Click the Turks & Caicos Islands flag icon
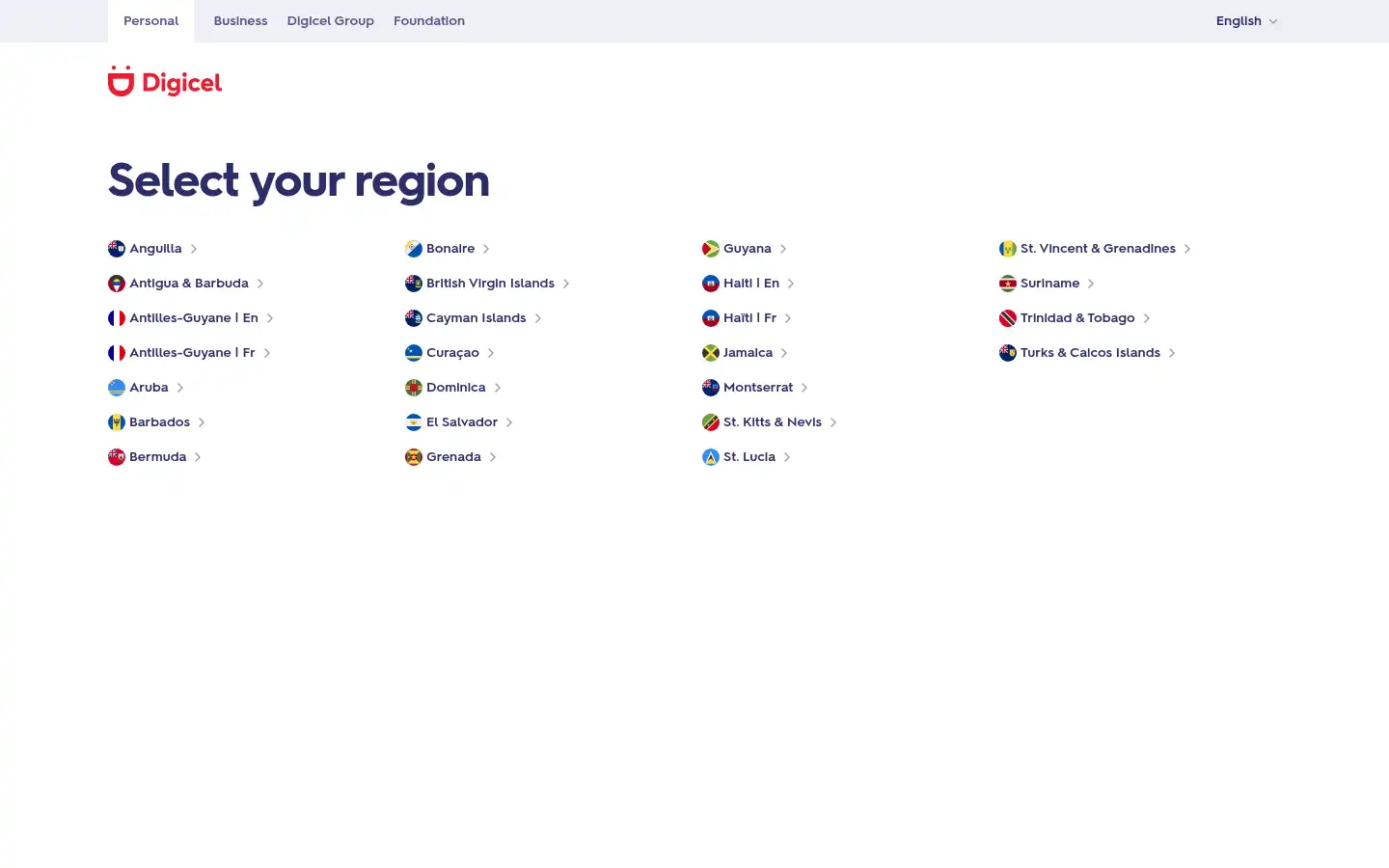 click(1008, 353)
